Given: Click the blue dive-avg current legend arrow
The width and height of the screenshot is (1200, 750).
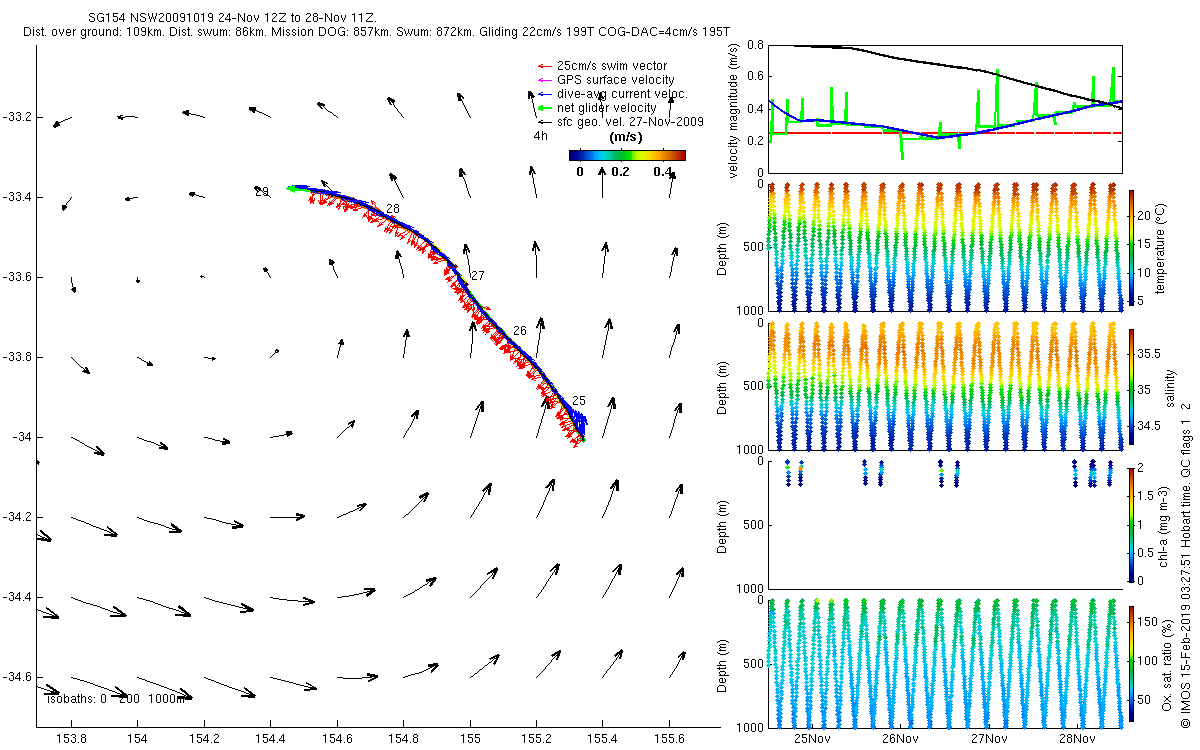Looking at the screenshot, I should point(544,94).
